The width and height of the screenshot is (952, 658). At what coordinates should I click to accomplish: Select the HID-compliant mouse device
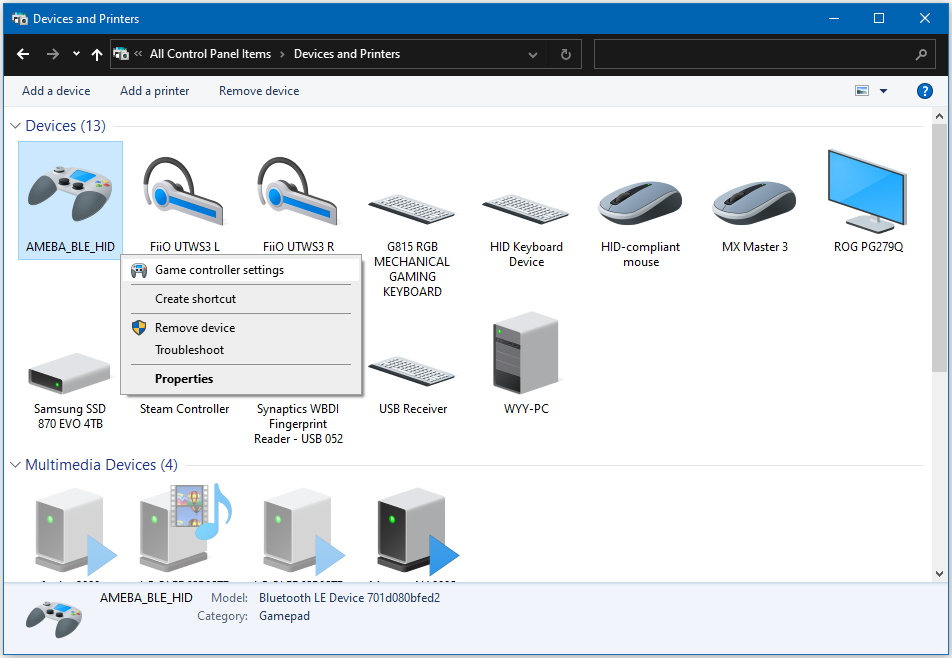tap(640, 202)
